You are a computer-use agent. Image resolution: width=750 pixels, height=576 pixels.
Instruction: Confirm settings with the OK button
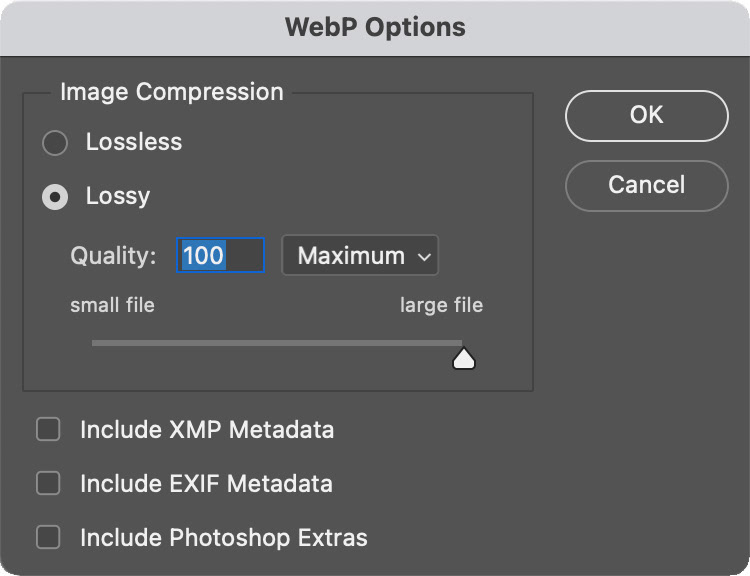[x=646, y=115]
